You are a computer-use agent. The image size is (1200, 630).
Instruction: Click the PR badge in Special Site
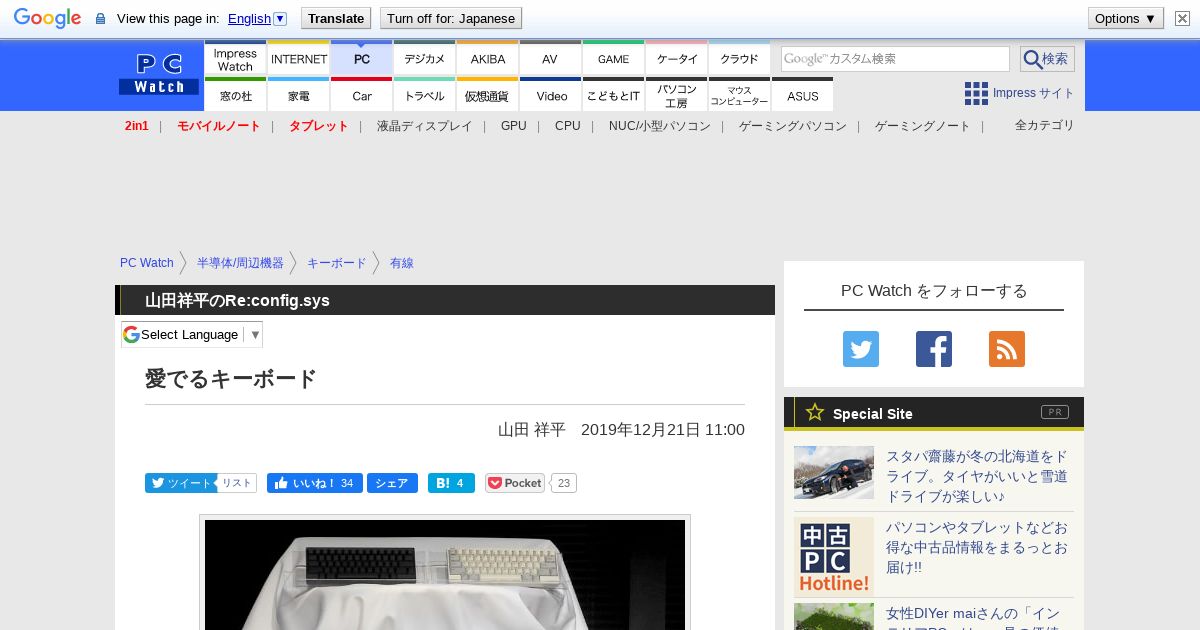[1054, 412]
